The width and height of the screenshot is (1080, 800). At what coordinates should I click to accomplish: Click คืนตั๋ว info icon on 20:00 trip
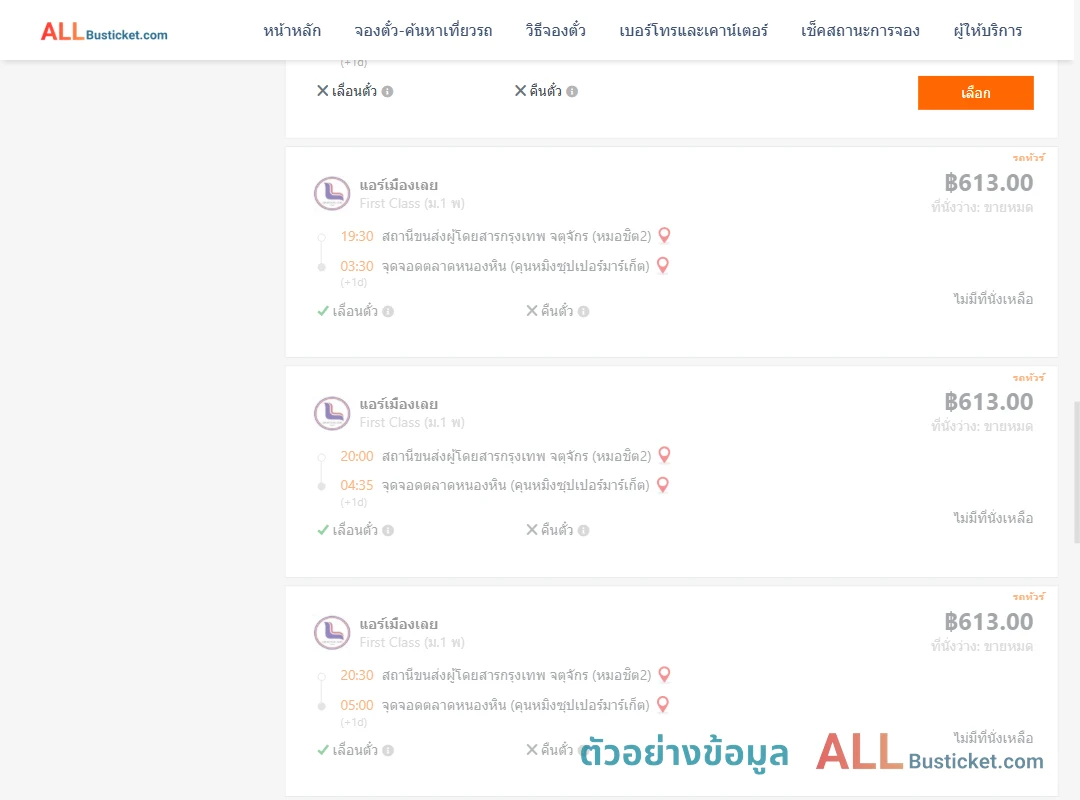(583, 531)
